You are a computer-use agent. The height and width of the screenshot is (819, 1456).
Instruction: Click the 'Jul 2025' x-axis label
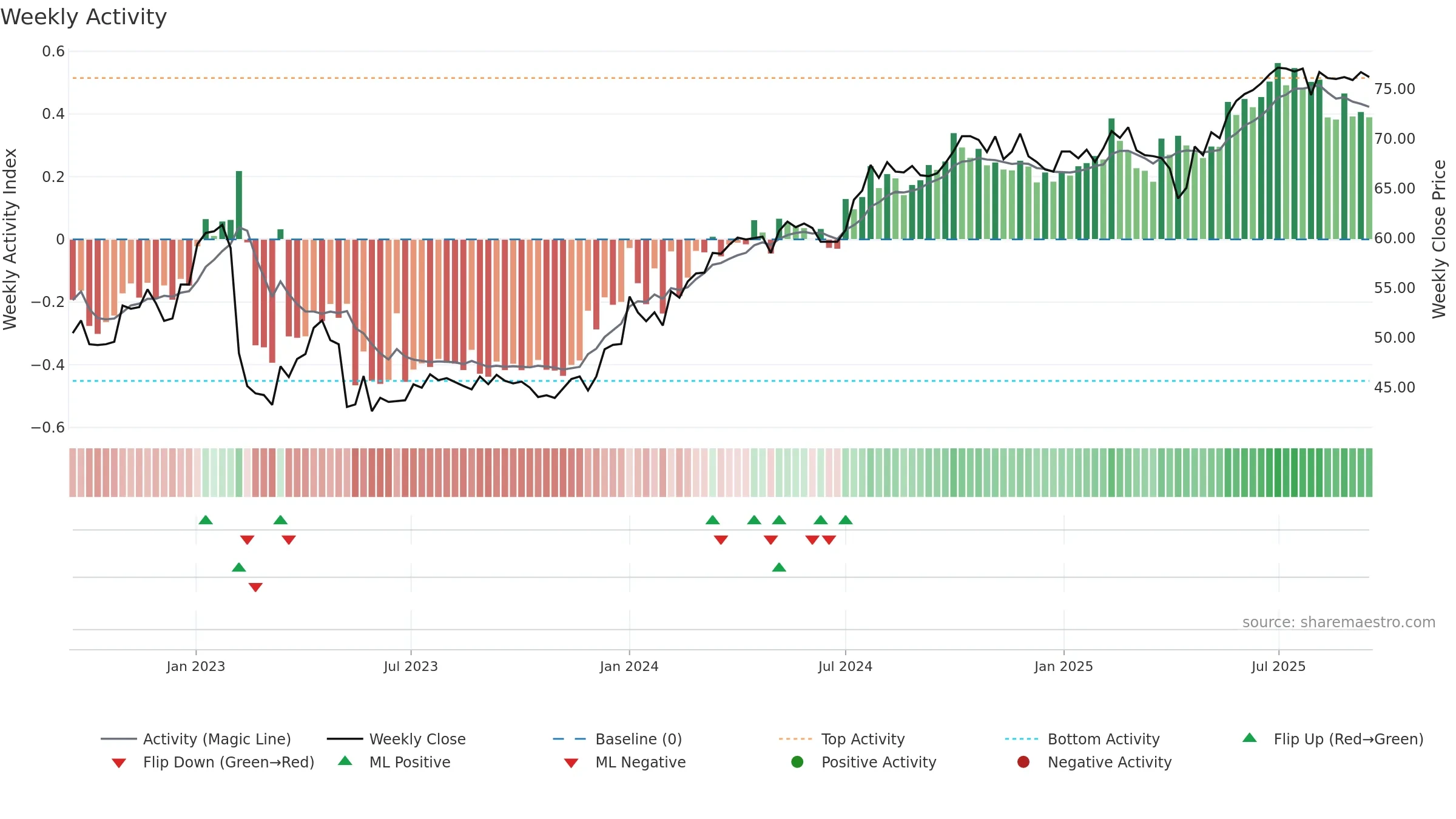pyautogui.click(x=1278, y=666)
